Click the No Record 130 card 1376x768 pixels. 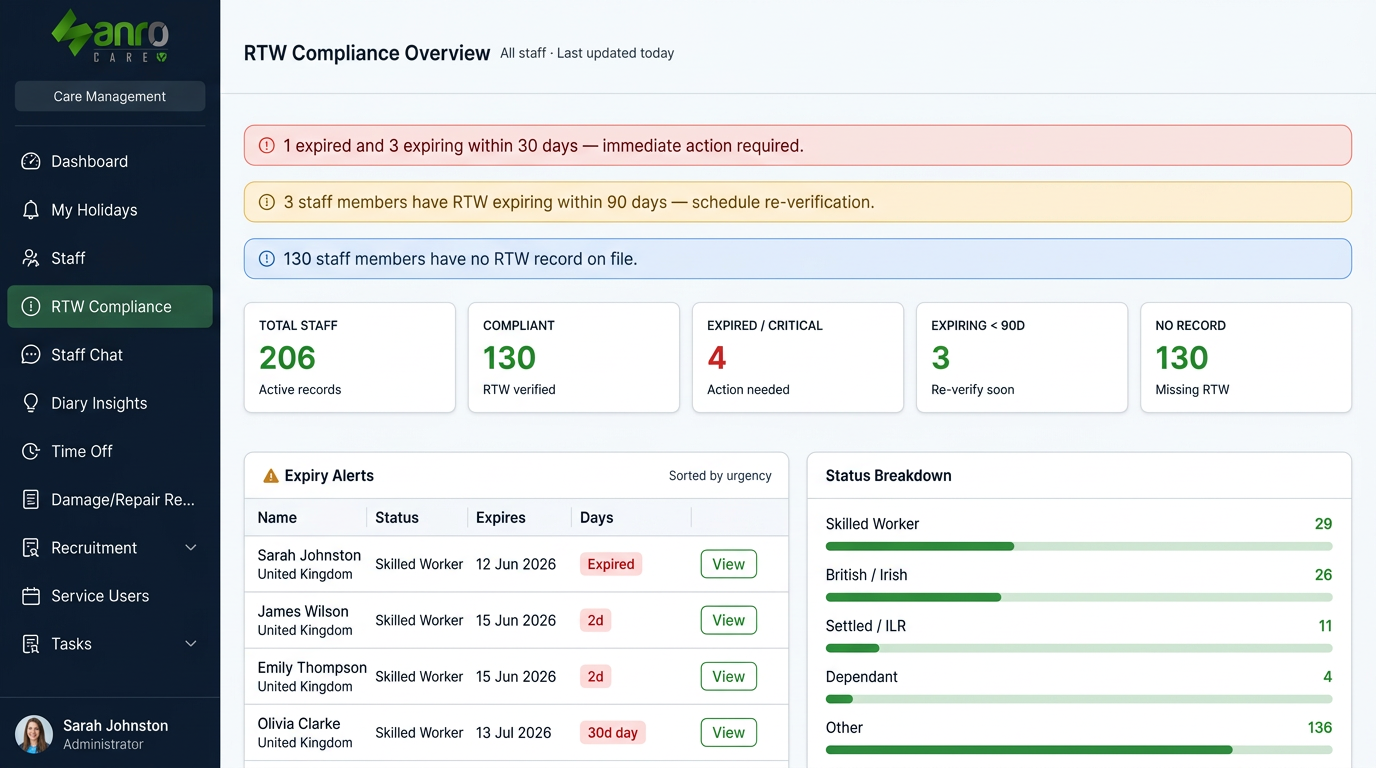click(1246, 357)
